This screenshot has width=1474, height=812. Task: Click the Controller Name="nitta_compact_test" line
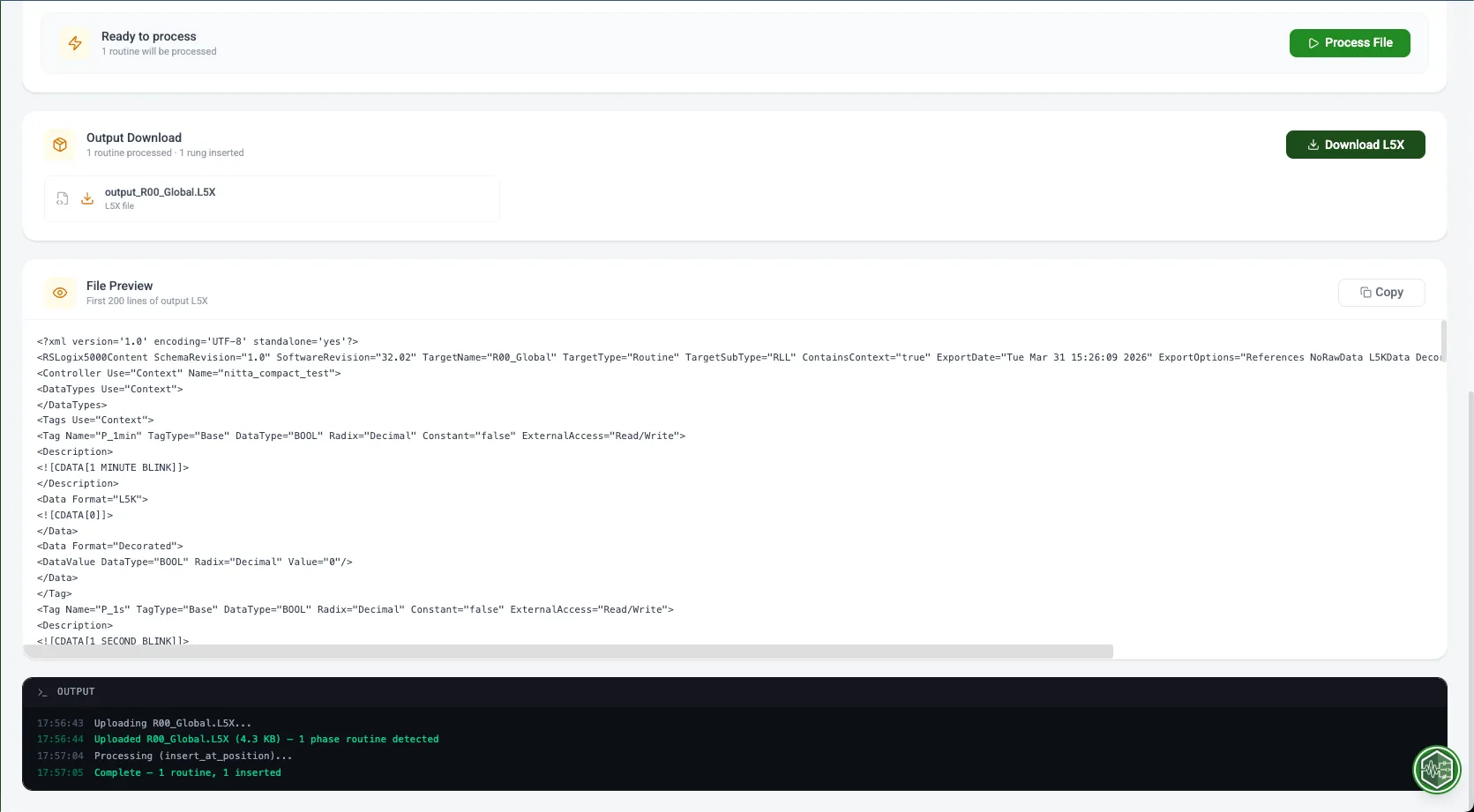click(189, 373)
